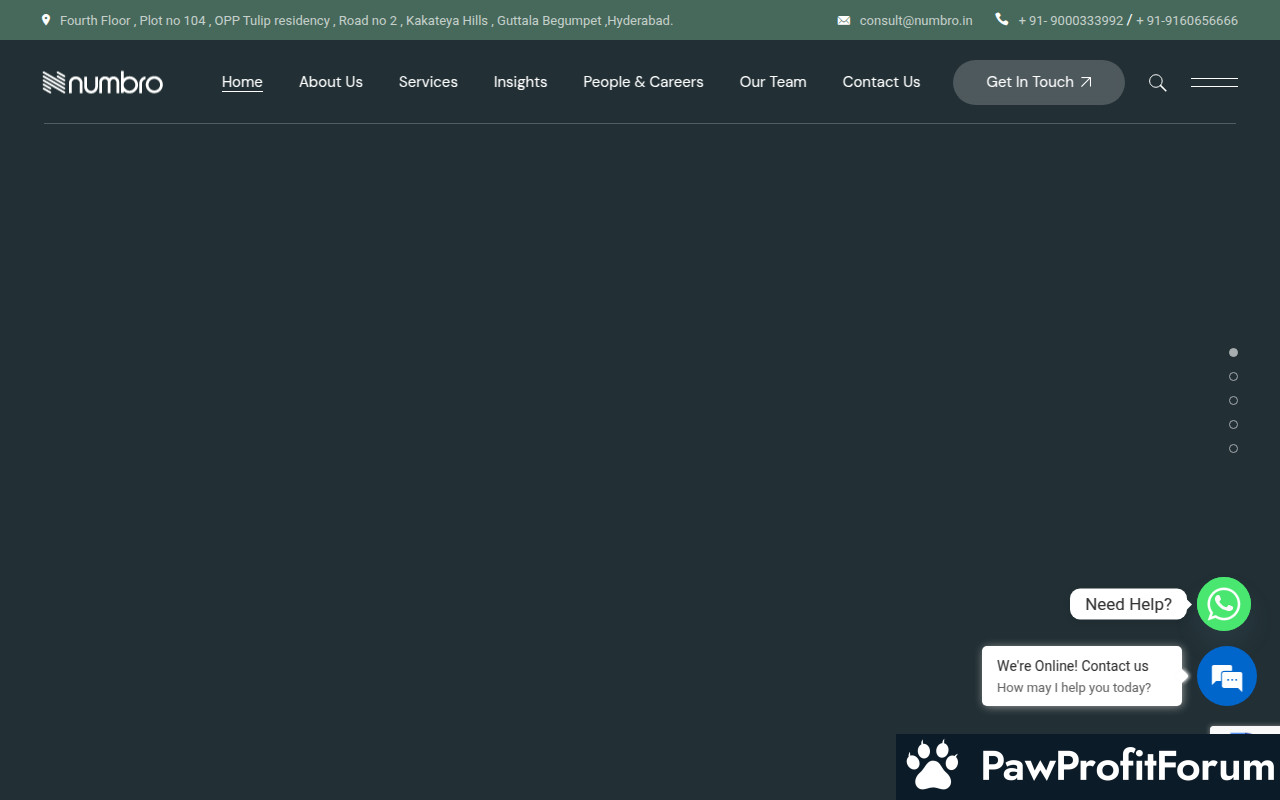Open the search magnifier icon
Screen dimensions: 1280x800
point(1157,83)
